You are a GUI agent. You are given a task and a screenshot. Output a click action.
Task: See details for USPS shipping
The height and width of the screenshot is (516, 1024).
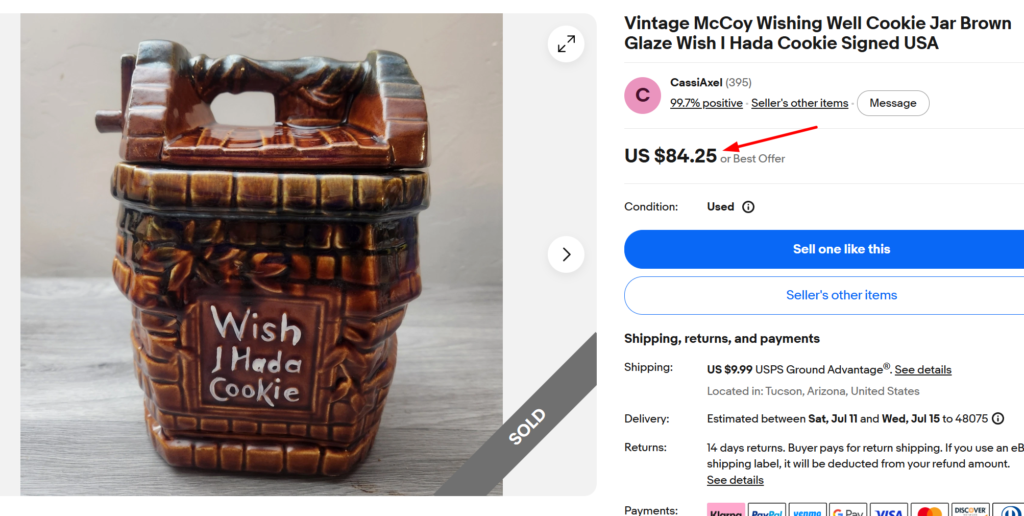(x=923, y=370)
